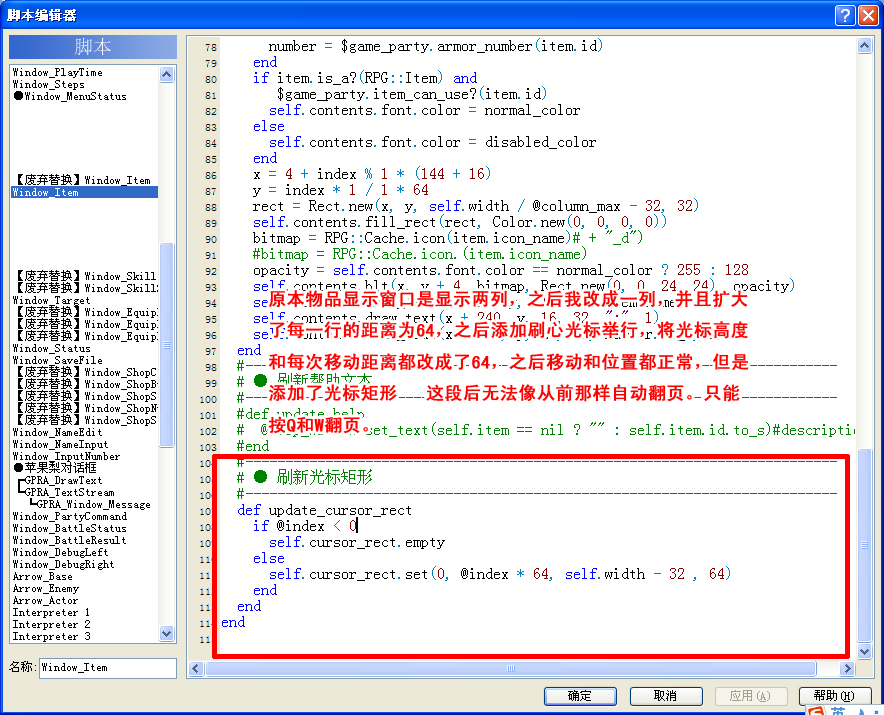
Task: Click the script list scroll-up arrow
Action: 166,74
